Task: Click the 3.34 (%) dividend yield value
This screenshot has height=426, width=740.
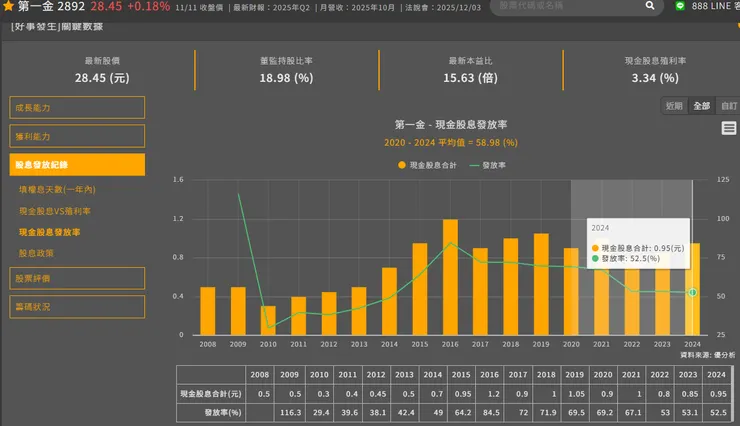Action: (655, 78)
